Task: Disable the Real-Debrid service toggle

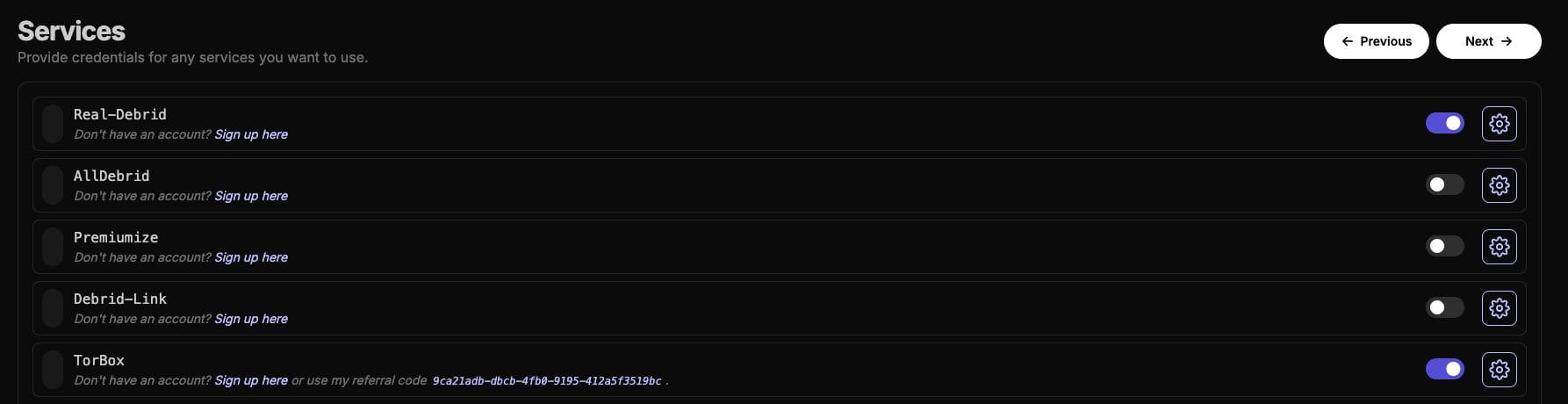Action: pos(1444,123)
